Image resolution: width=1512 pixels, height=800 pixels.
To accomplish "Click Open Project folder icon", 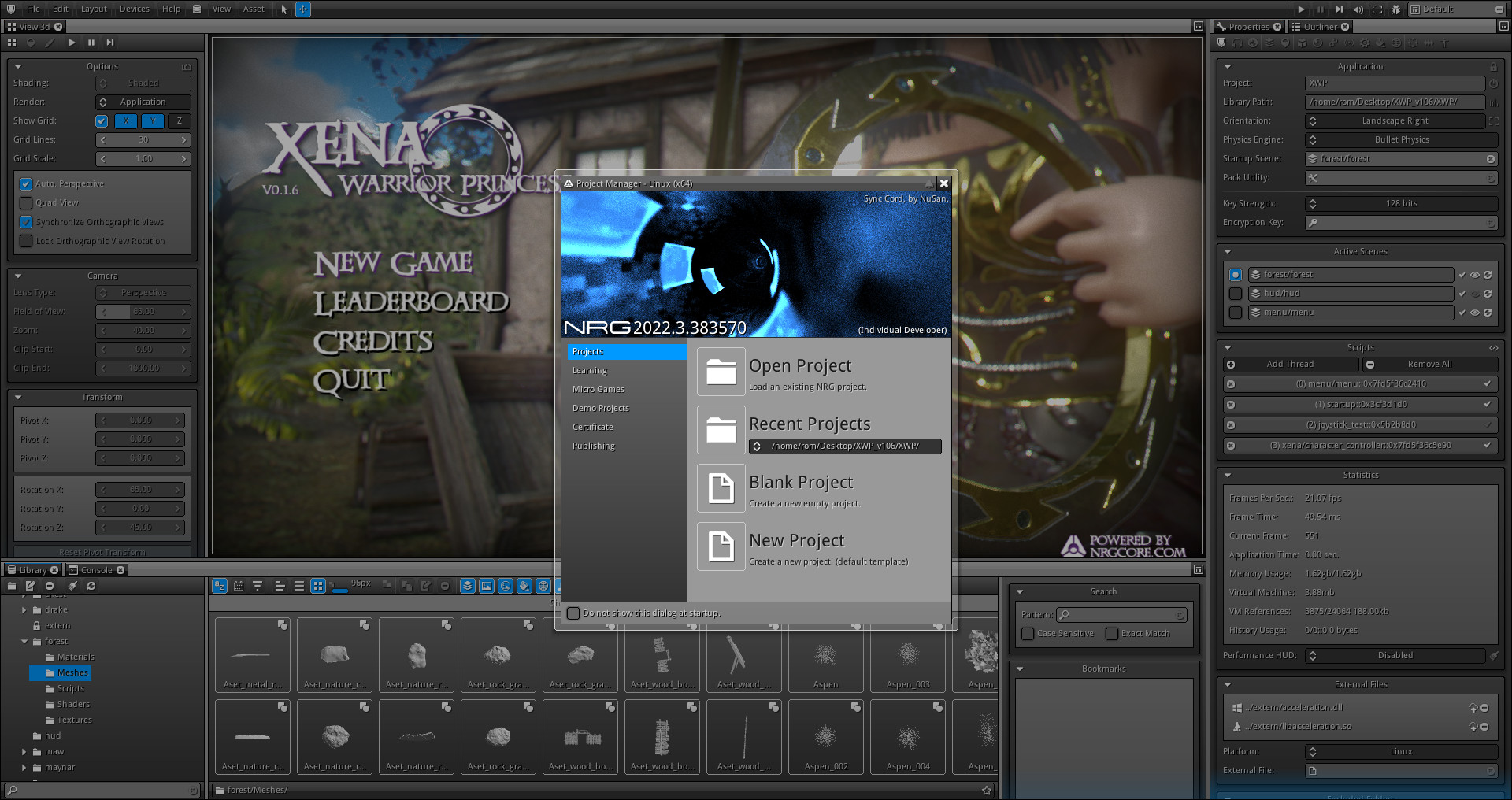I will pyautogui.click(x=721, y=372).
